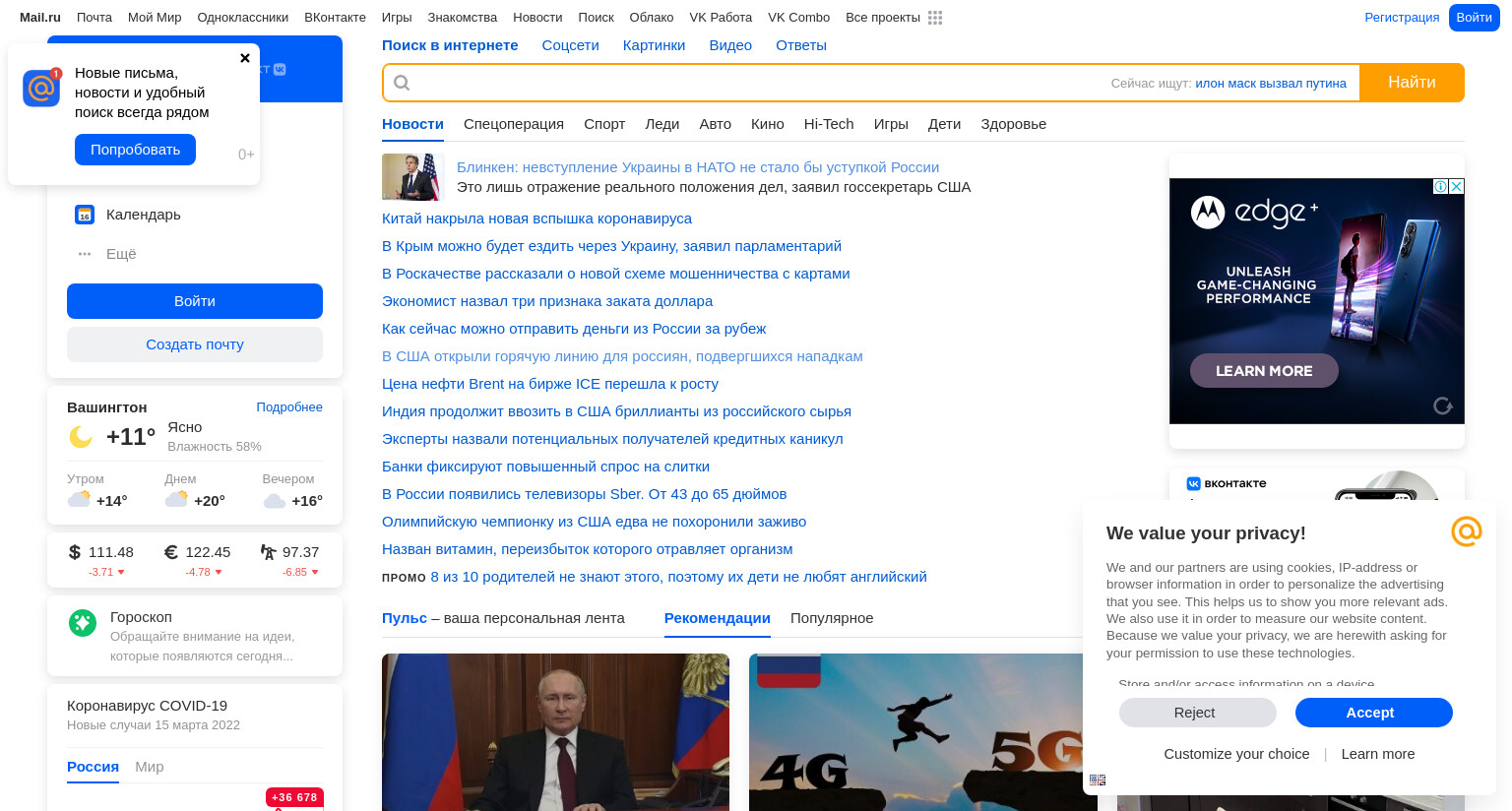
Task: Open the Horoscope green icon
Action: click(83, 622)
